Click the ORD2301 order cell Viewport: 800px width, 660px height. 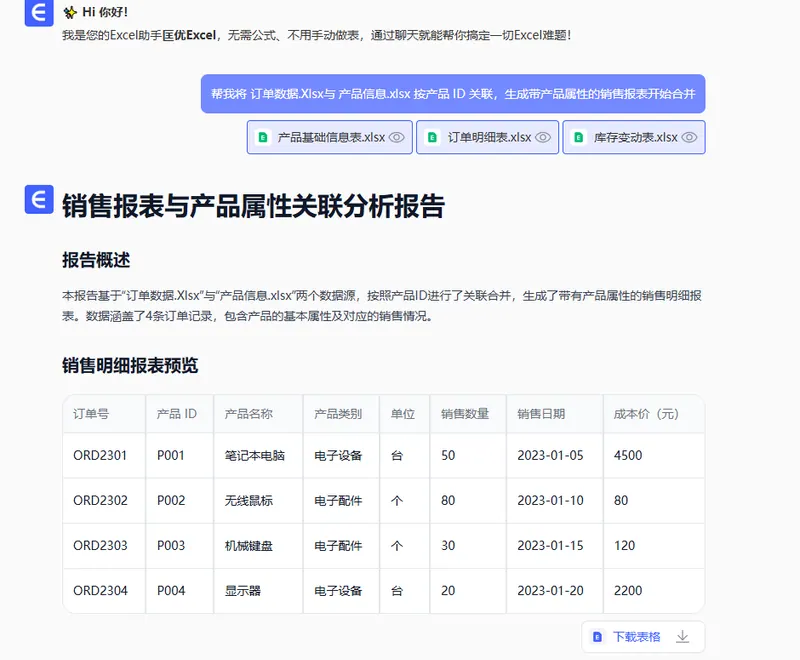[x=100, y=456]
